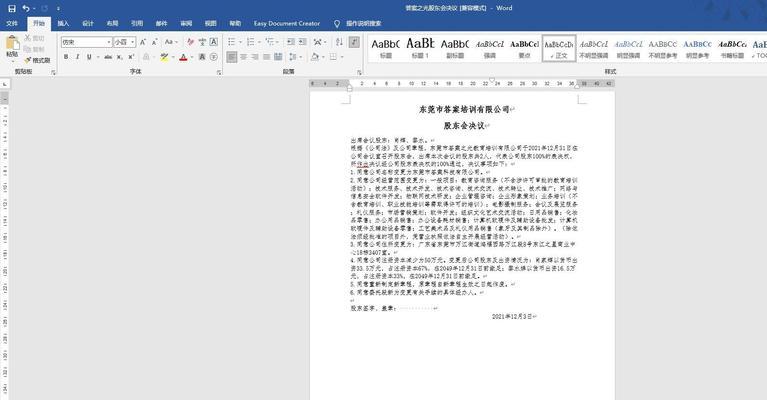Toggle Bold formatting
Screen dimensions: 767x400
(66, 57)
